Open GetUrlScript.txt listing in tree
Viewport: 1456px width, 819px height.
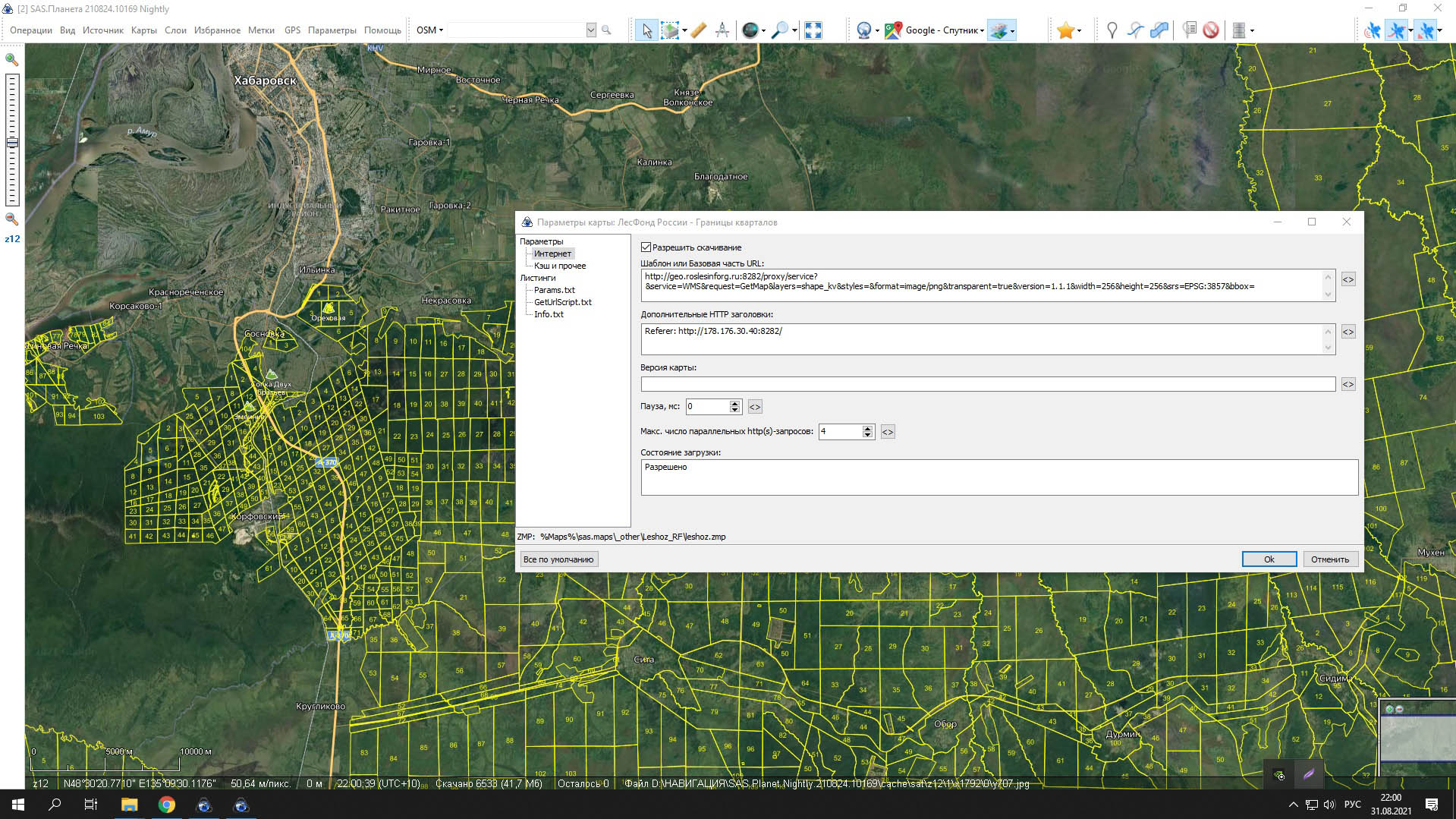pyautogui.click(x=562, y=302)
